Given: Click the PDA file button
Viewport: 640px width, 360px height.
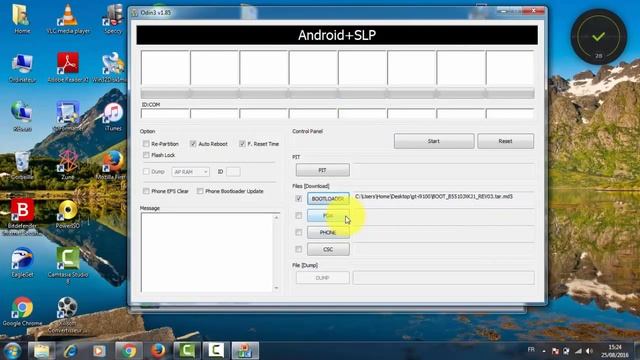Looking at the screenshot, I should 328,216.
